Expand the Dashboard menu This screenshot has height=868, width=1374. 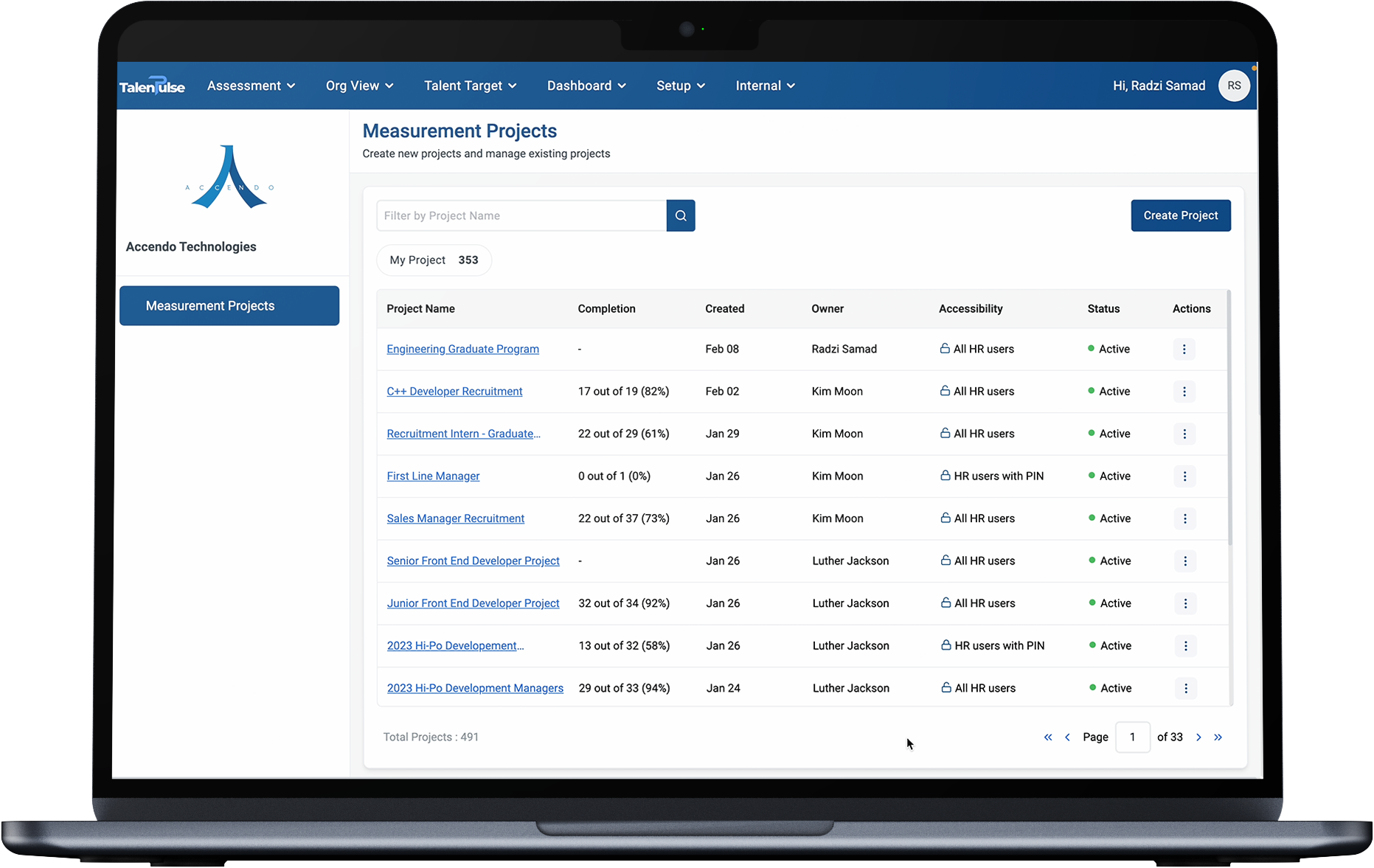pyautogui.click(x=586, y=86)
